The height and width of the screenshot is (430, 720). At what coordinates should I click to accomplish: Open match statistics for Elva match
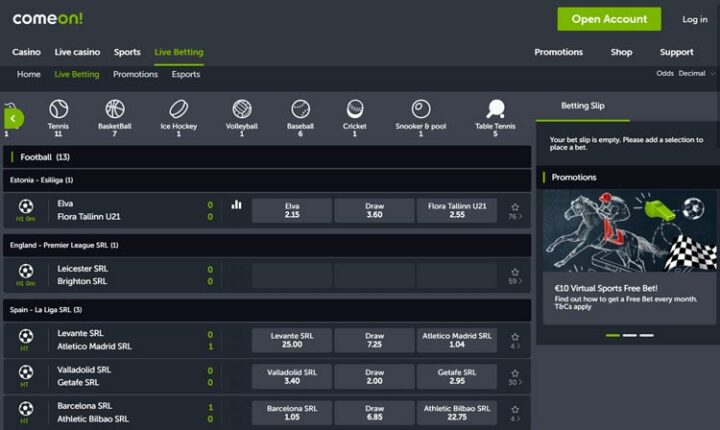(x=236, y=205)
